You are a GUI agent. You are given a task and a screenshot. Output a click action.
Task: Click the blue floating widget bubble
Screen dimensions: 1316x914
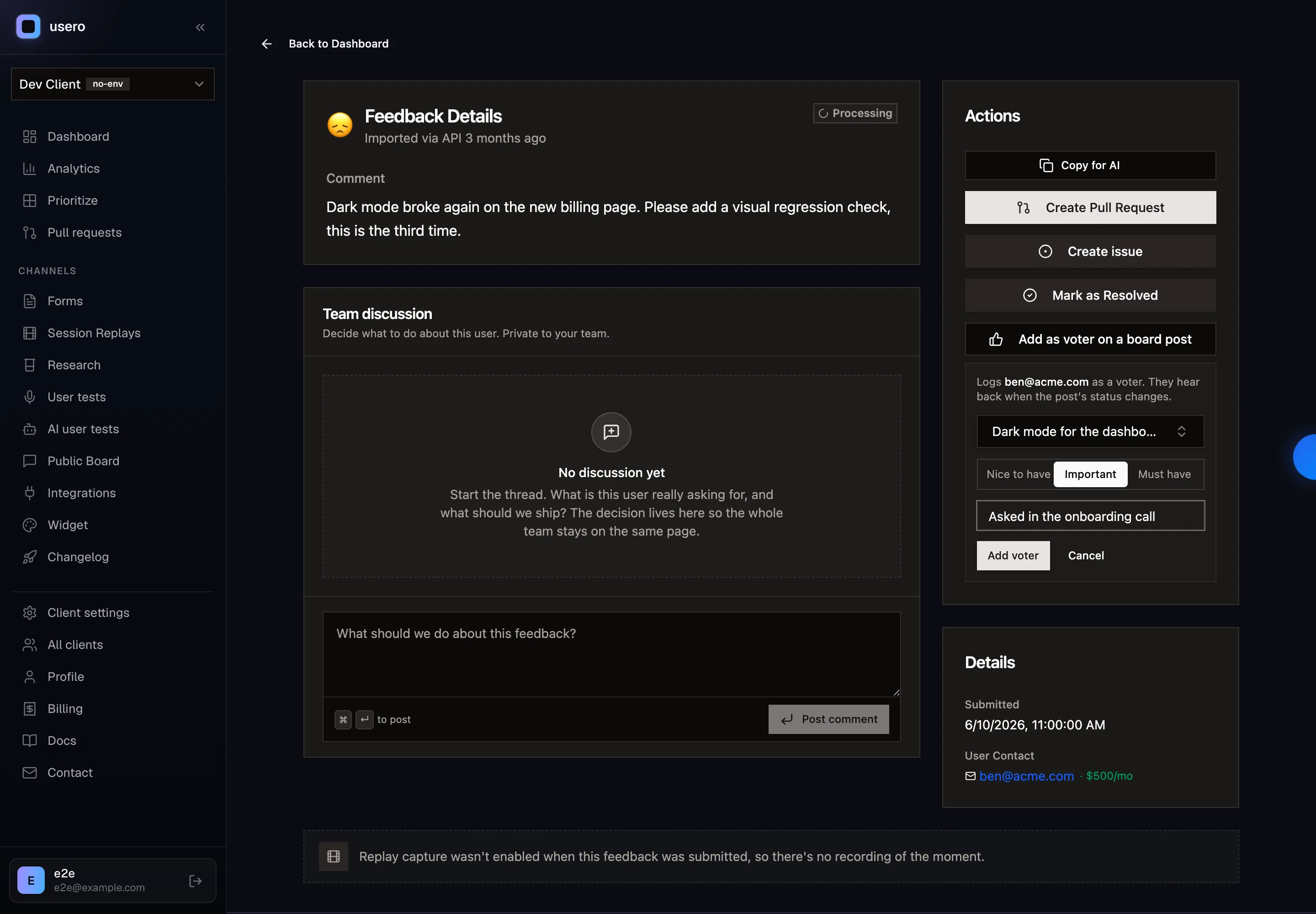[x=1305, y=457]
